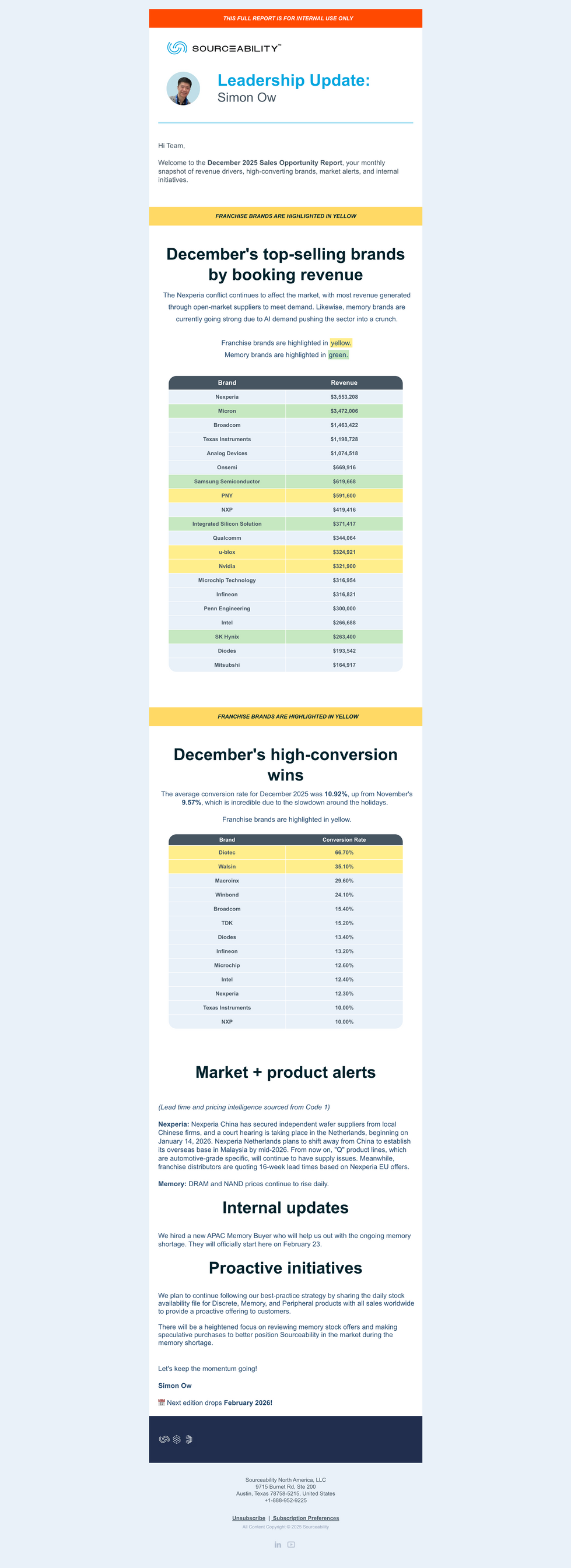This screenshot has height=1568, width=571.
Task: Click the calendar emoji beside Next edition
Action: [x=162, y=1402]
